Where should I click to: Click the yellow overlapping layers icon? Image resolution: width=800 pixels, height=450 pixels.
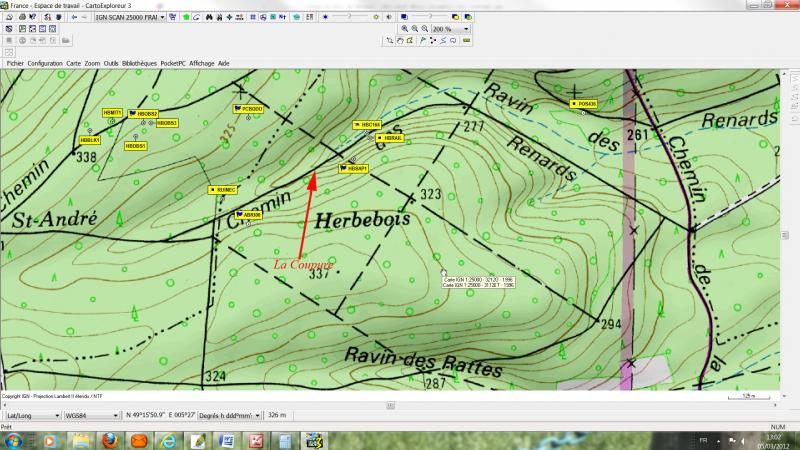point(455,17)
